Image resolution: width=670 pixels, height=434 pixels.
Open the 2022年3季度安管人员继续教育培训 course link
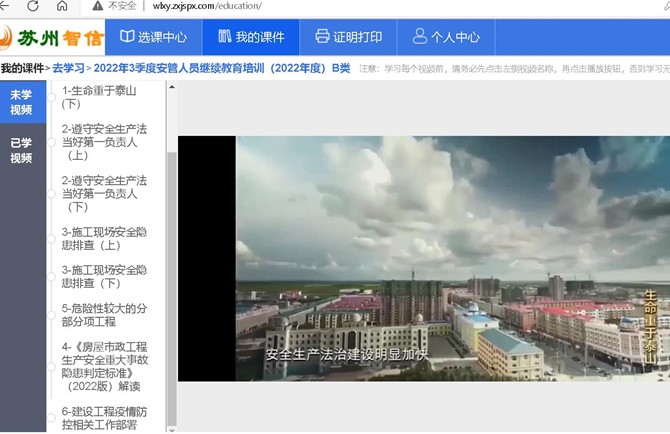pos(221,69)
